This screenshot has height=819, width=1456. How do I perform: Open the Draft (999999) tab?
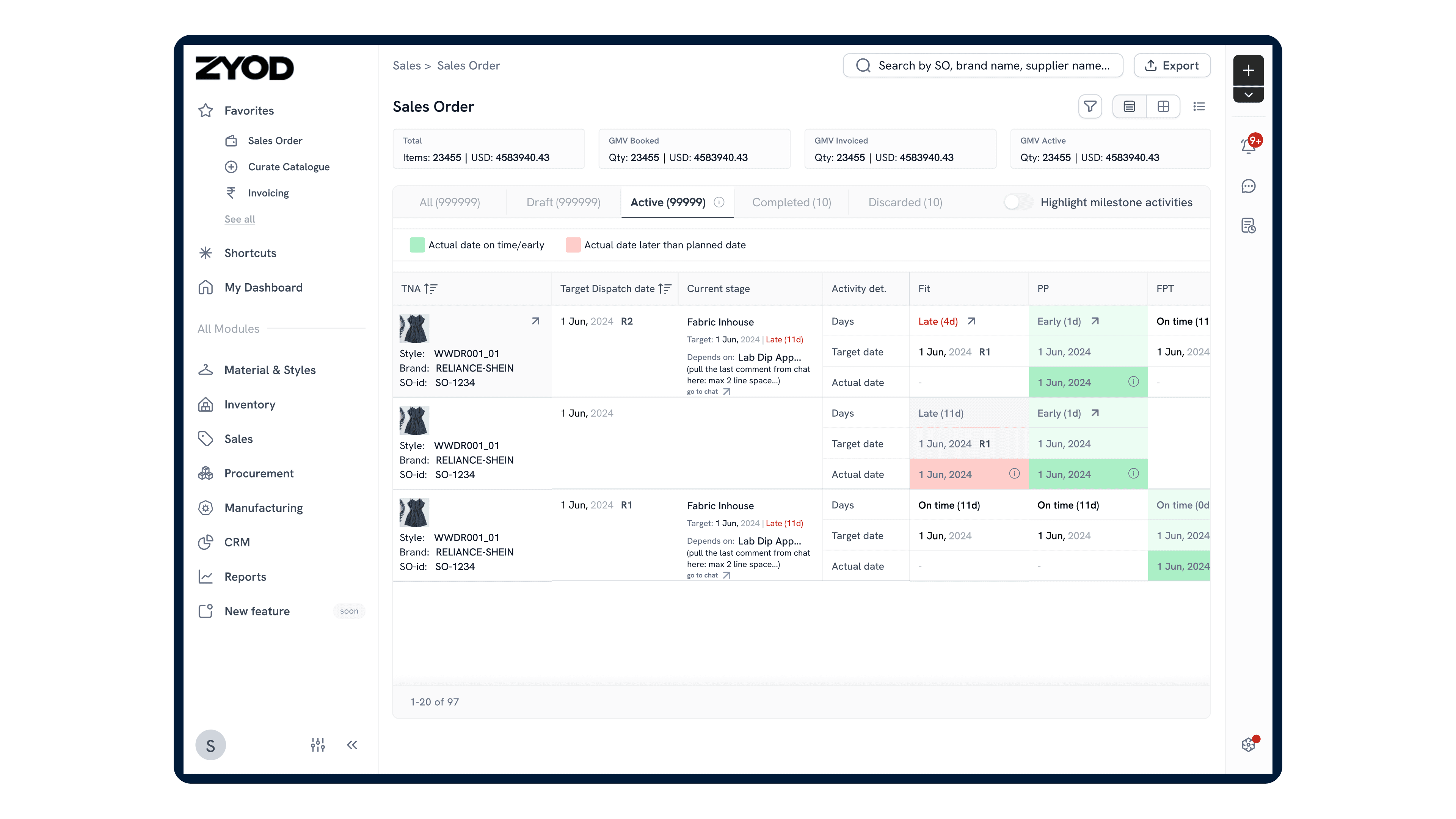563,202
